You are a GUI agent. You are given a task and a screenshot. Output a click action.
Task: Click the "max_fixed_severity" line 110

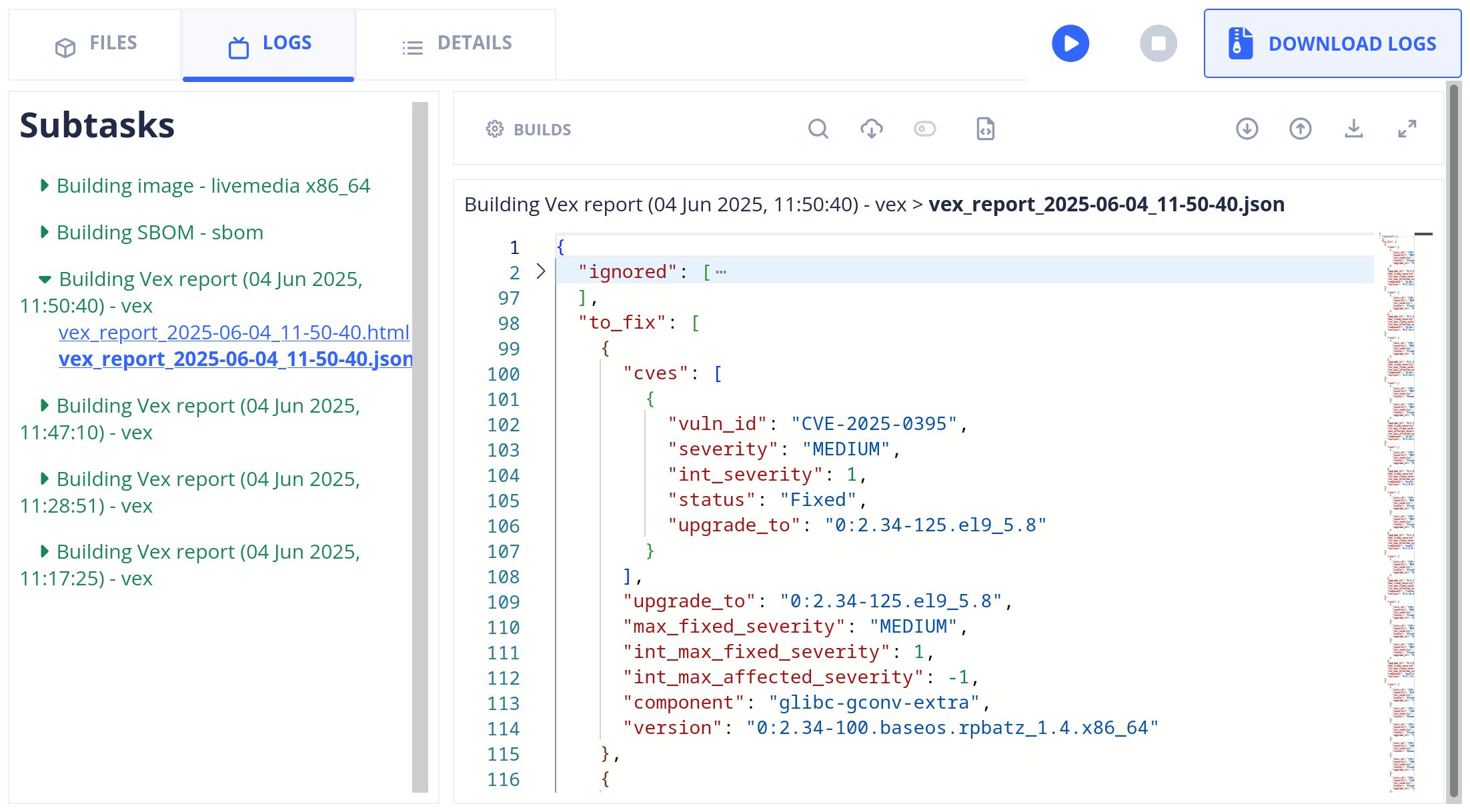(796, 627)
